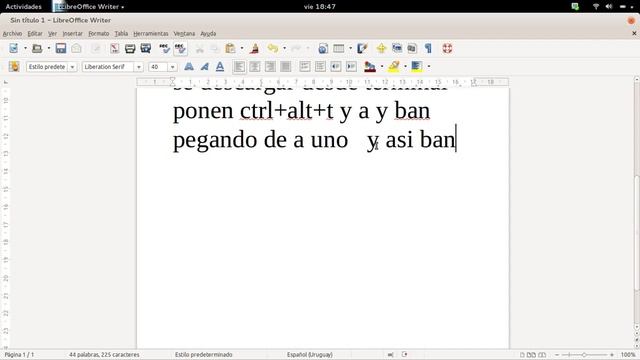
Task: Click the LibreOffice Help lifebuoy icon
Action: pyautogui.click(x=447, y=48)
